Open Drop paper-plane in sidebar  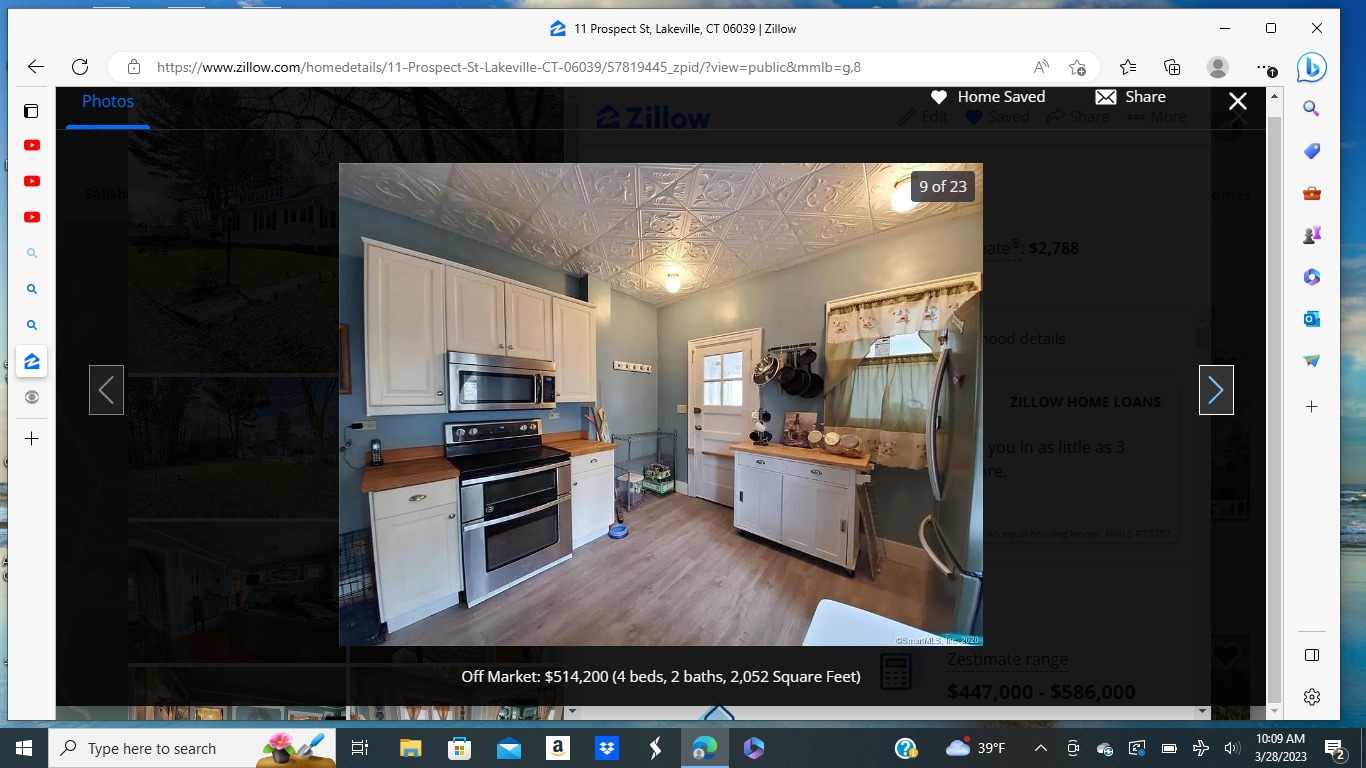[x=1312, y=361]
